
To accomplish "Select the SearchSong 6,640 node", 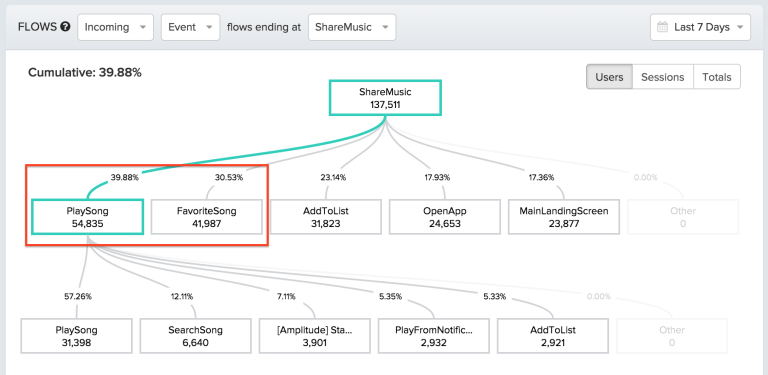I will [x=195, y=336].
